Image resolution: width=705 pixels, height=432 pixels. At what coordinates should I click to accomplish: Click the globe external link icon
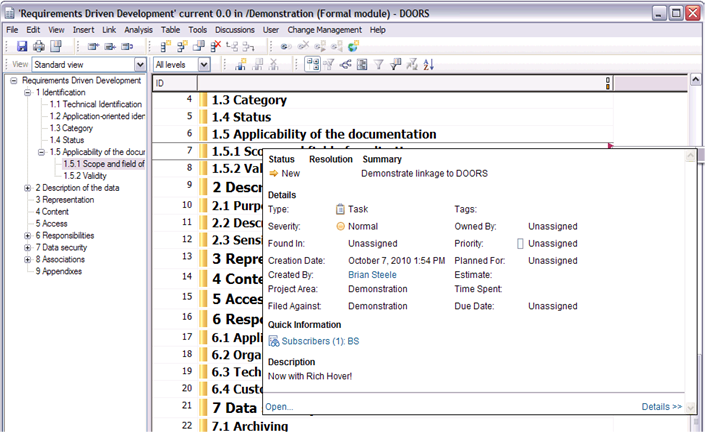coord(353,46)
